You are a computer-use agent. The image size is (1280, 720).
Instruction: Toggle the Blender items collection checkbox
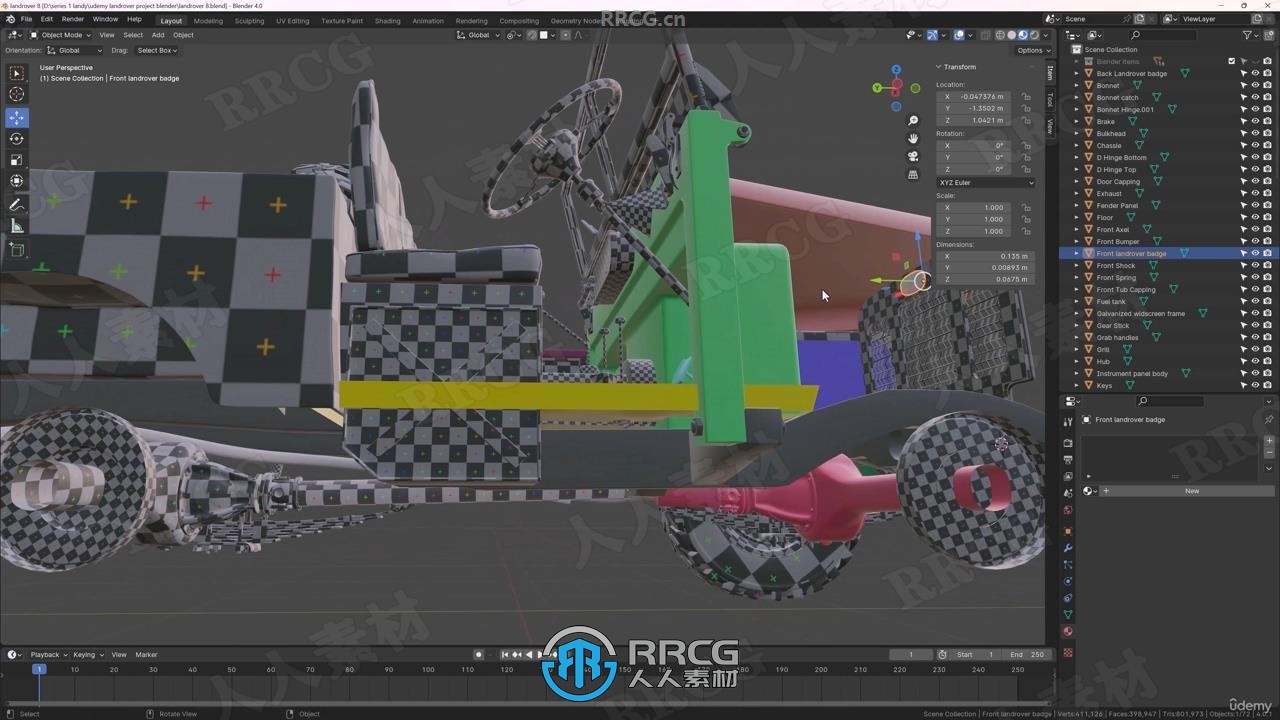(x=1232, y=61)
